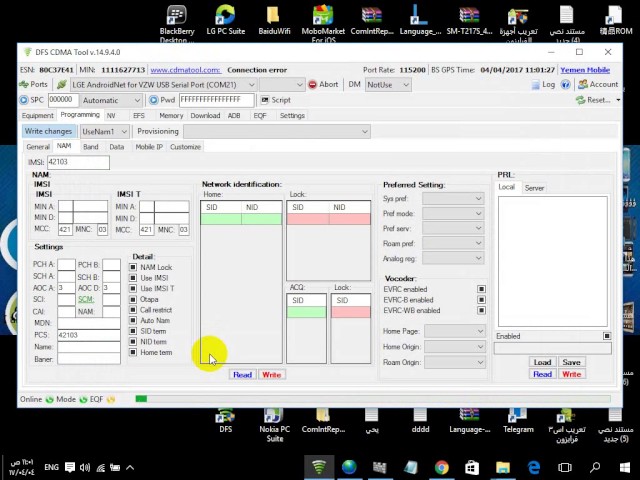
Task: Click Write changes button
Action: pyautogui.click(x=48, y=131)
